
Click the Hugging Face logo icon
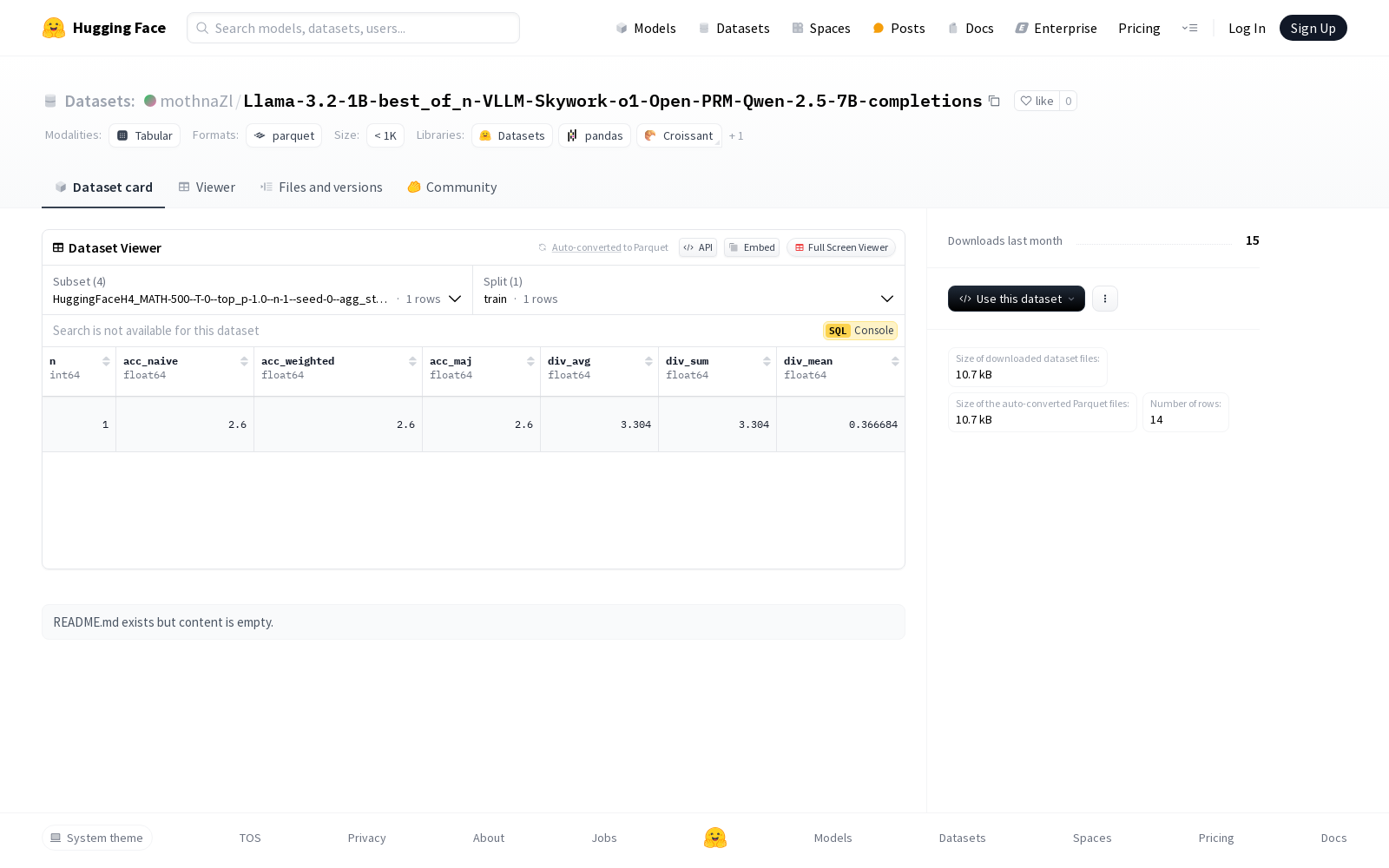click(x=54, y=28)
